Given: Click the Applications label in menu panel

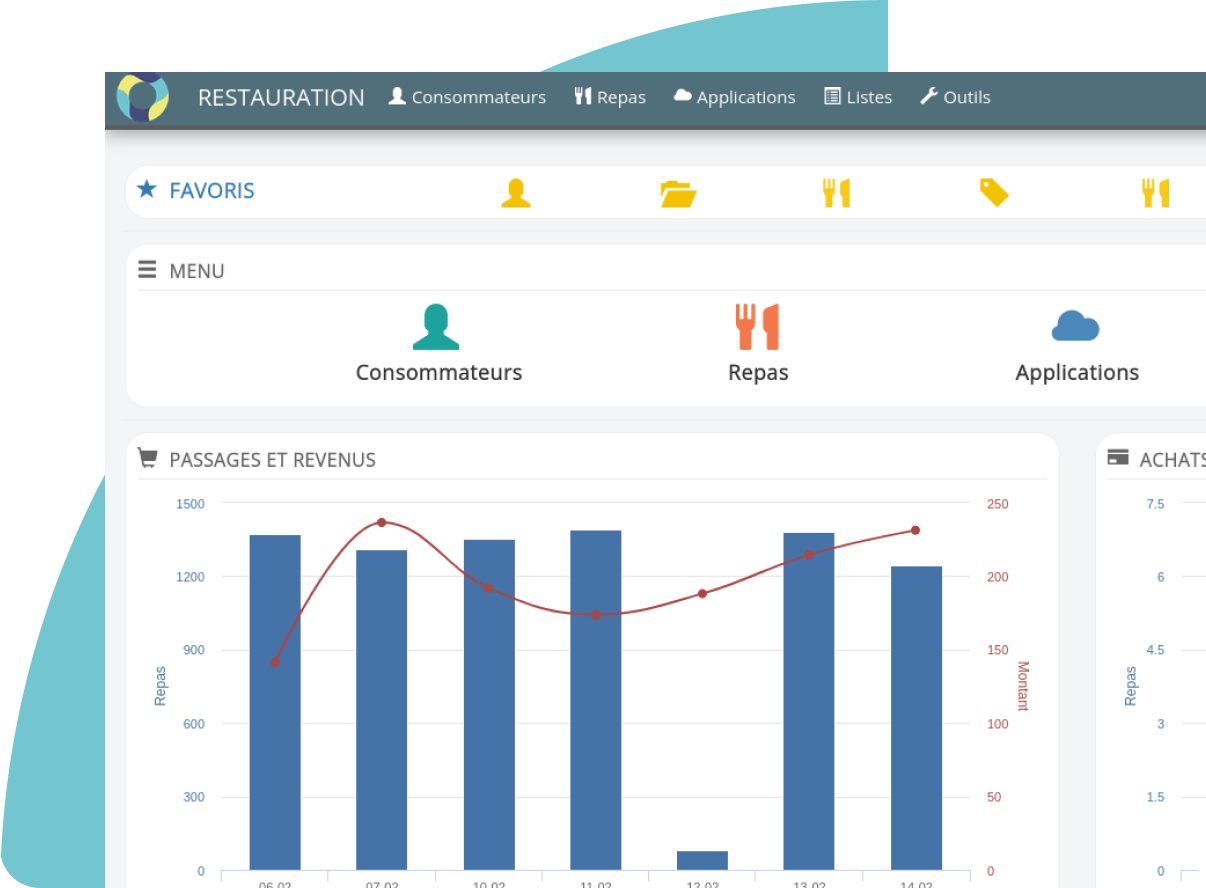Looking at the screenshot, I should click(1077, 373).
